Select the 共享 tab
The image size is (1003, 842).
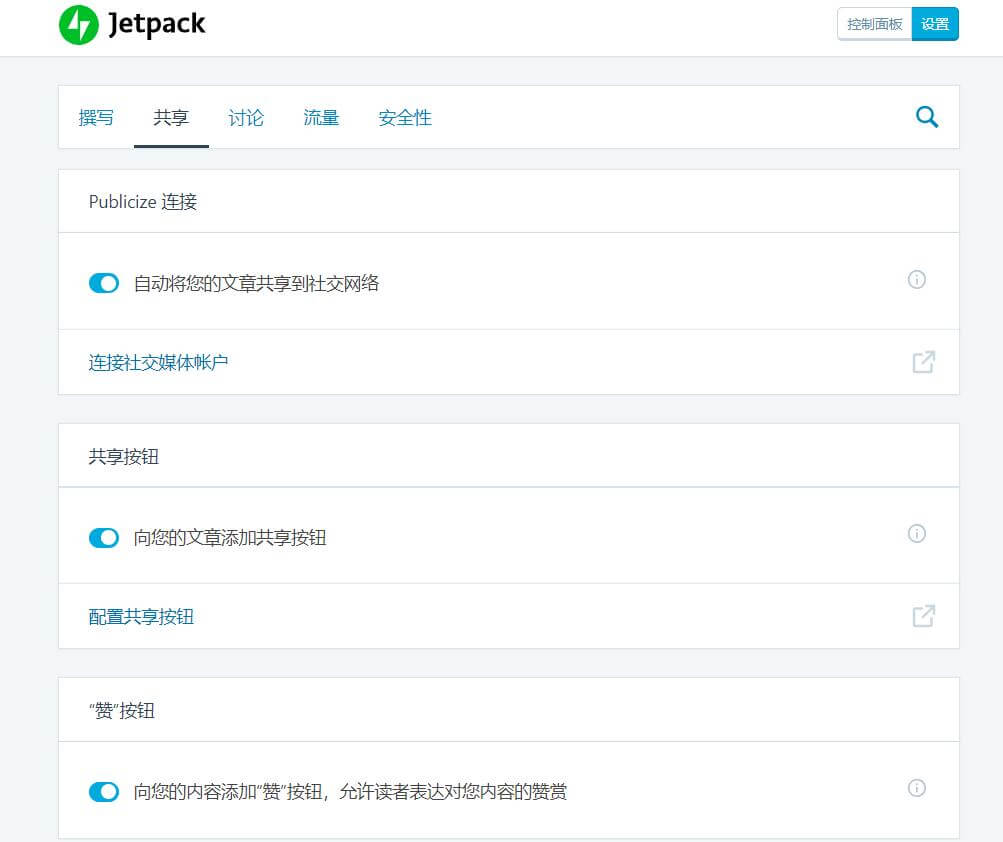click(171, 118)
